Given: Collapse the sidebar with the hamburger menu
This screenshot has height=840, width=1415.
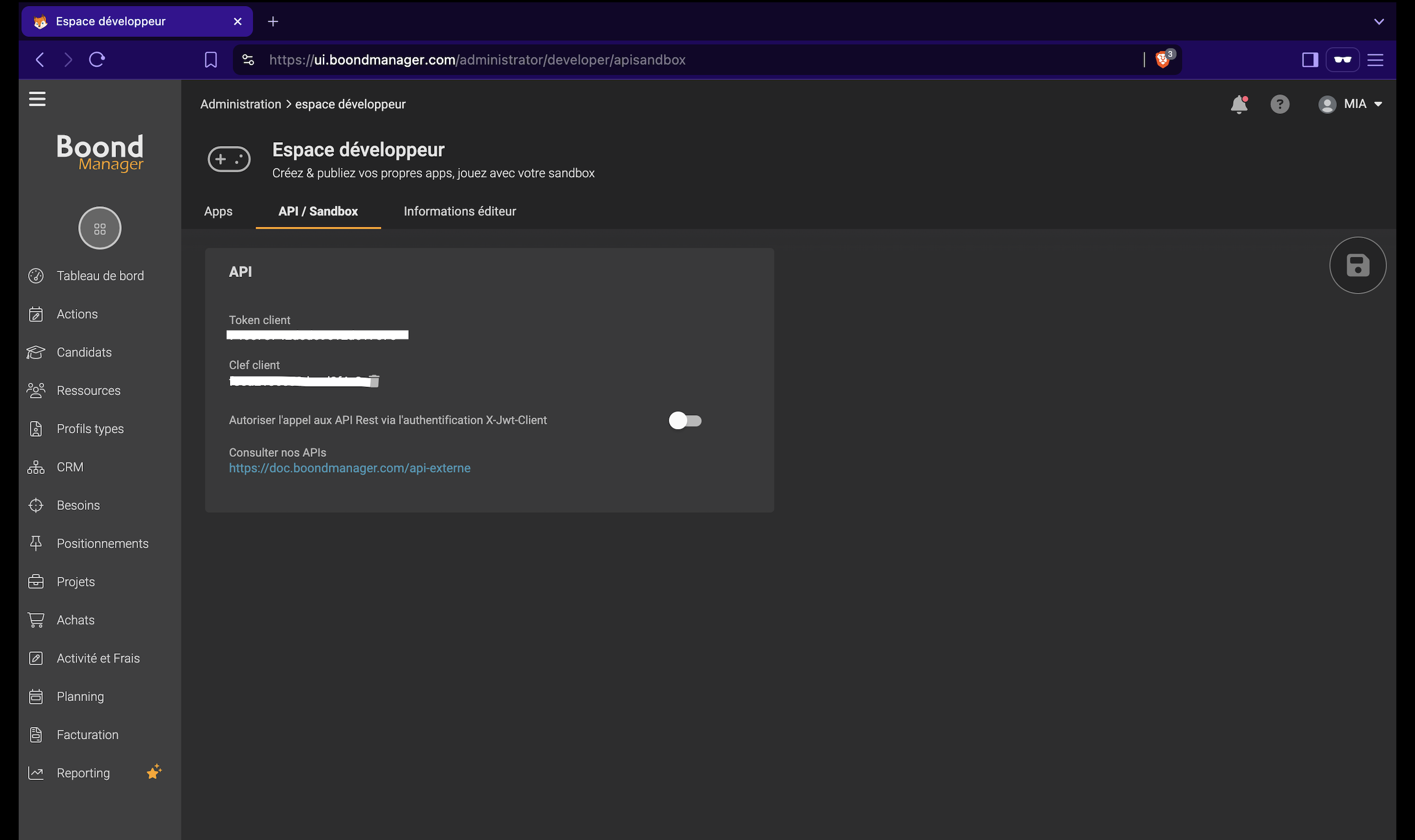Looking at the screenshot, I should click(x=37, y=99).
